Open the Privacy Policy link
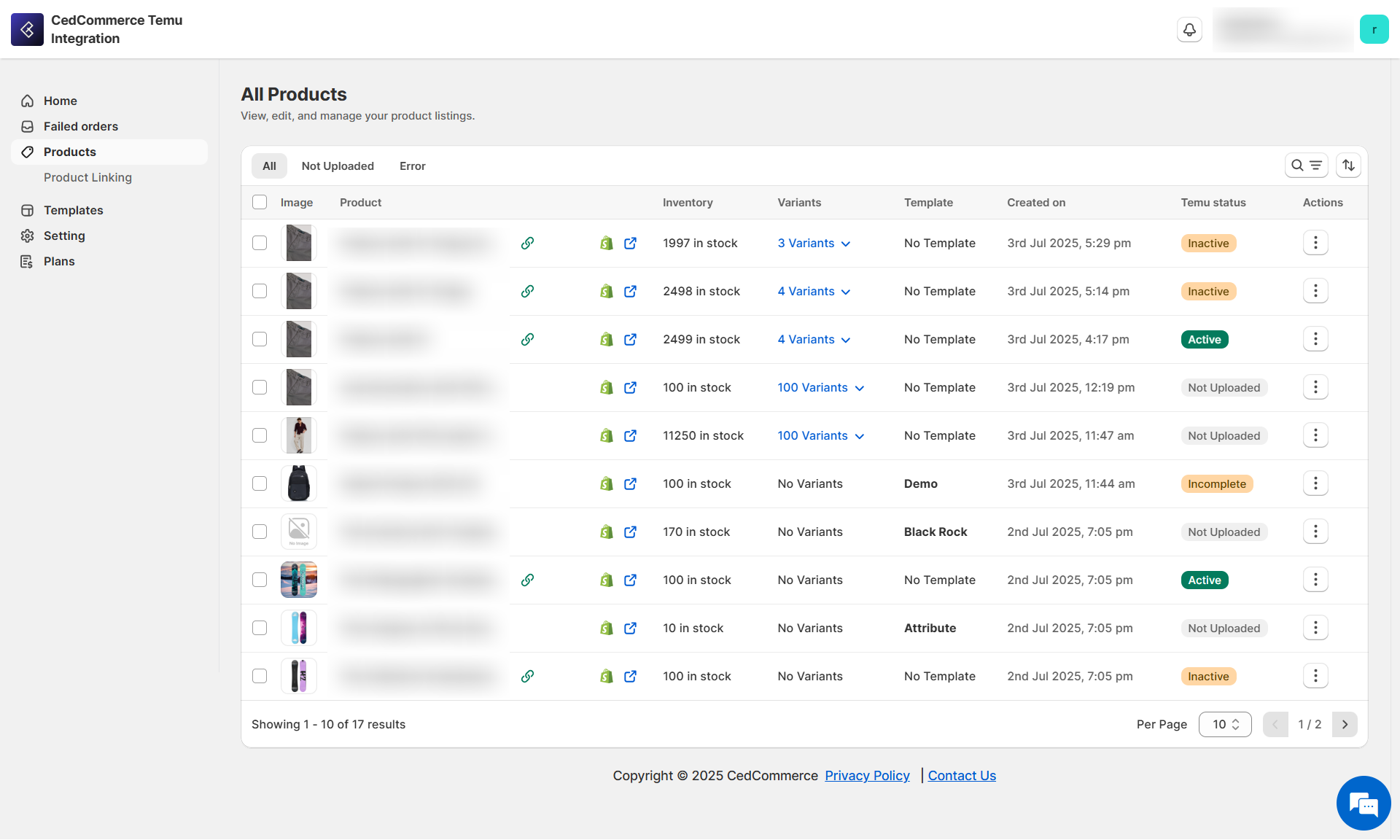Viewport: 1400px width, 840px height. (x=867, y=775)
